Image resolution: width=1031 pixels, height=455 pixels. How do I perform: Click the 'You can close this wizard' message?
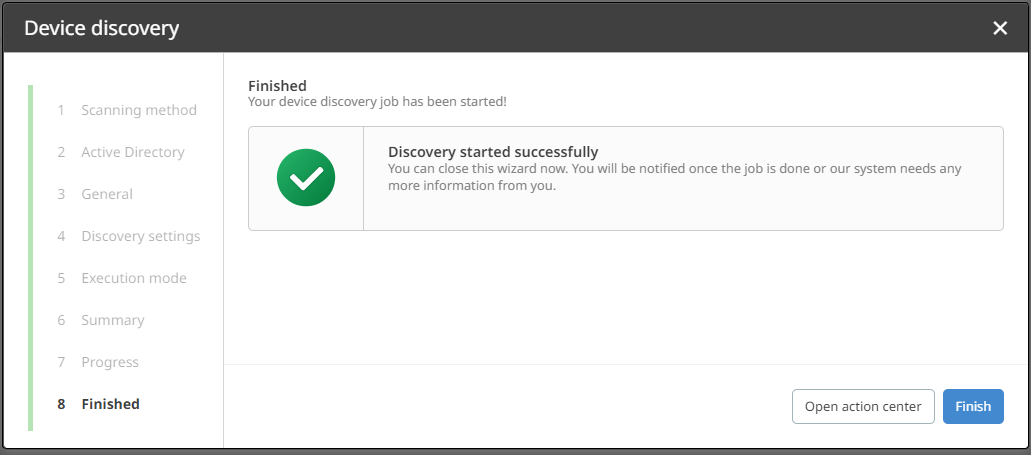pos(674,176)
